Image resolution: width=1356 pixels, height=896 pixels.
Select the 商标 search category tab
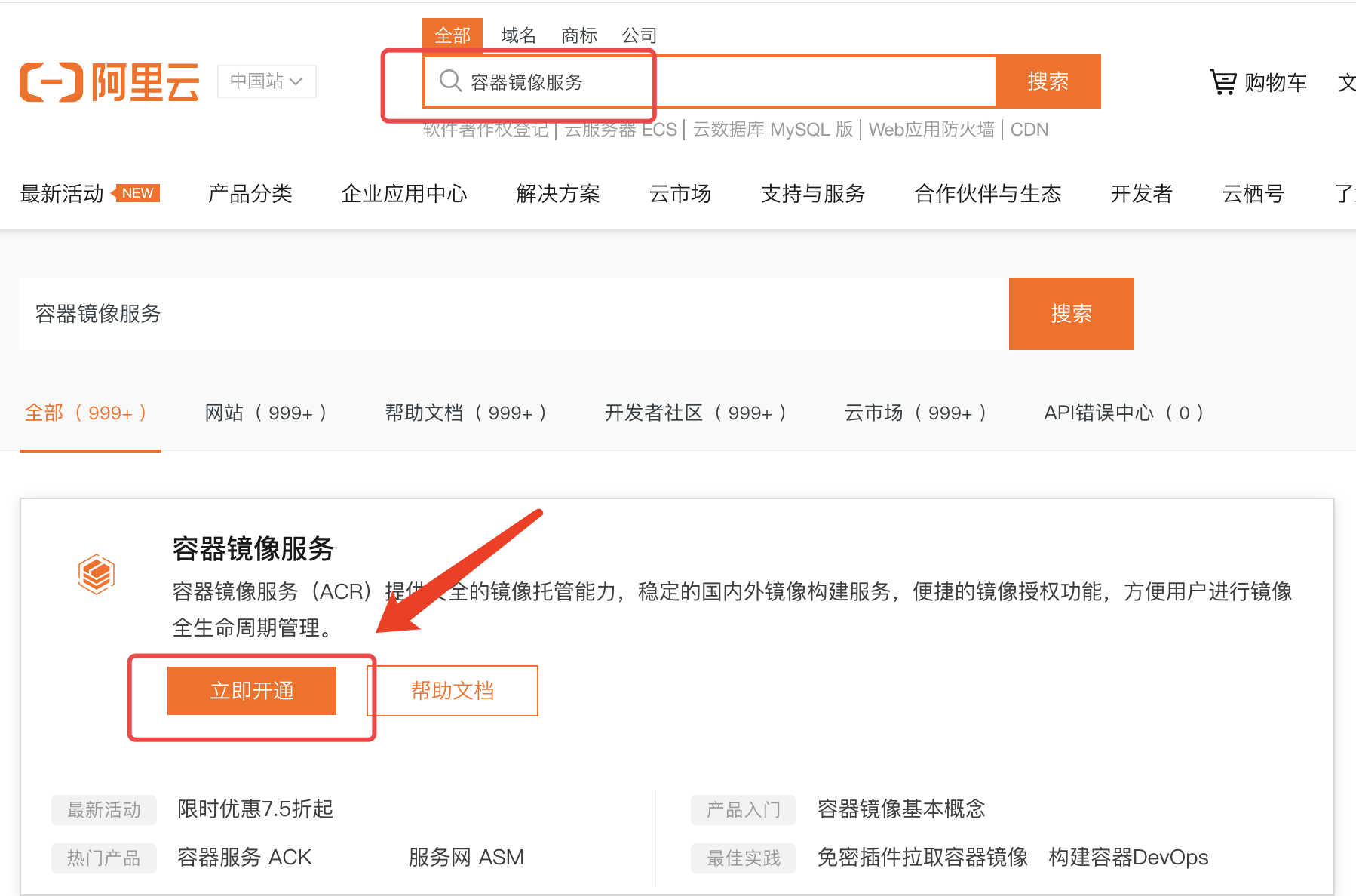point(579,35)
